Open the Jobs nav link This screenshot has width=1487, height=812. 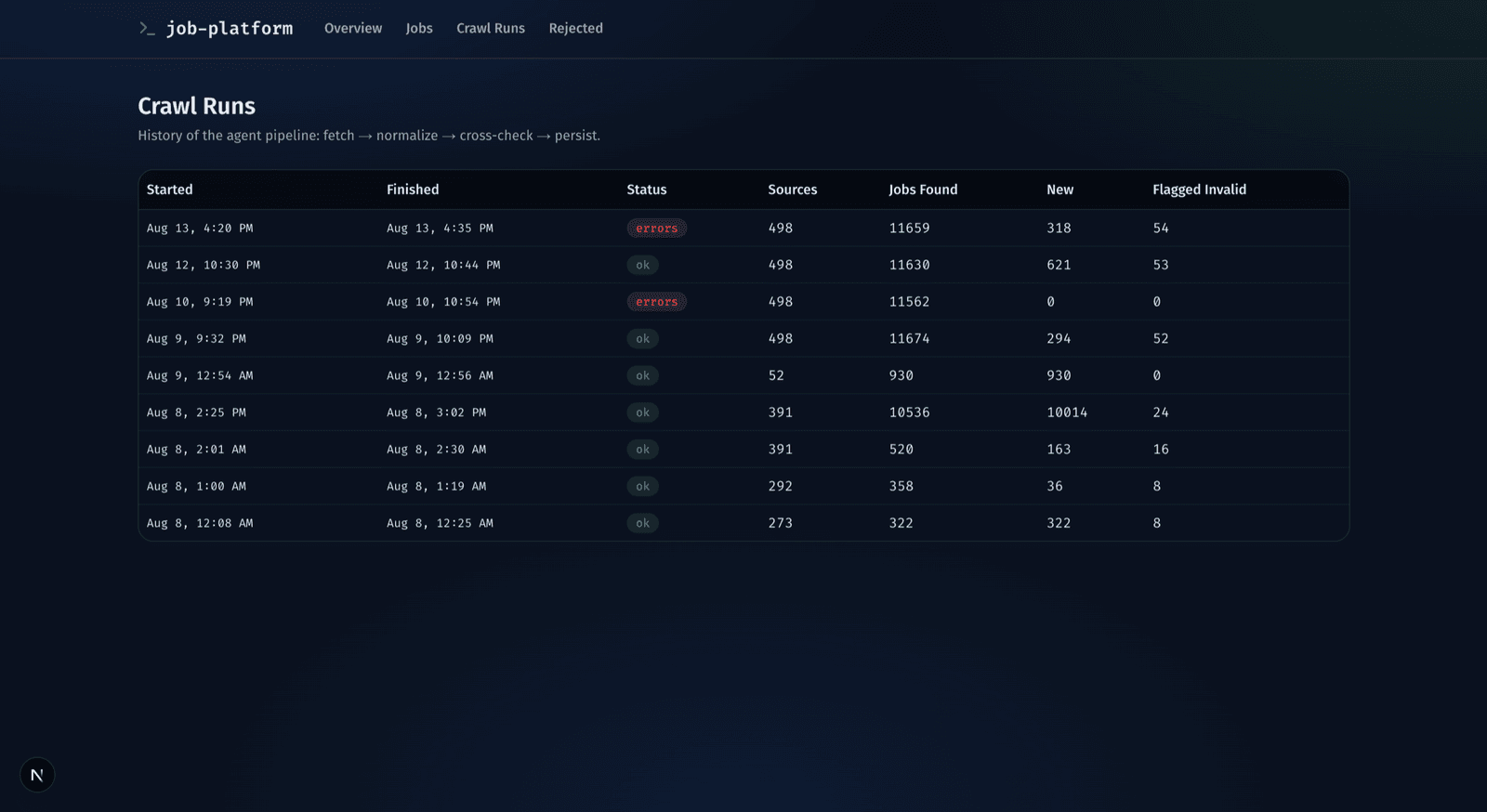419,29
